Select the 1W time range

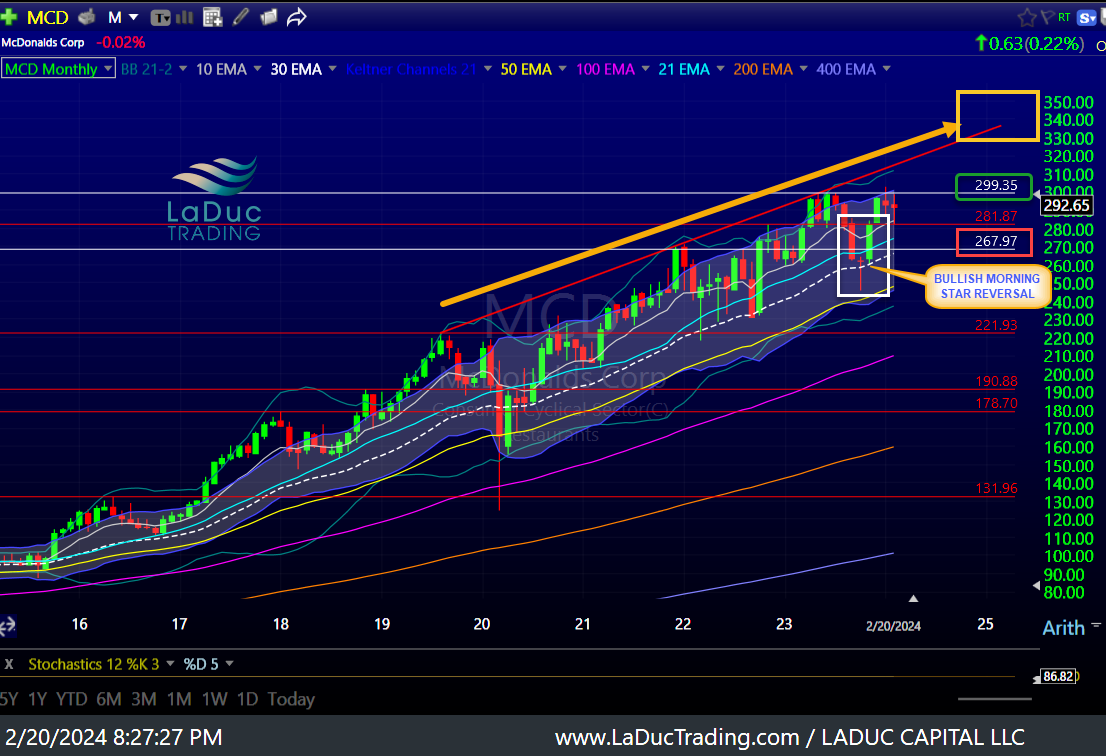tap(214, 699)
